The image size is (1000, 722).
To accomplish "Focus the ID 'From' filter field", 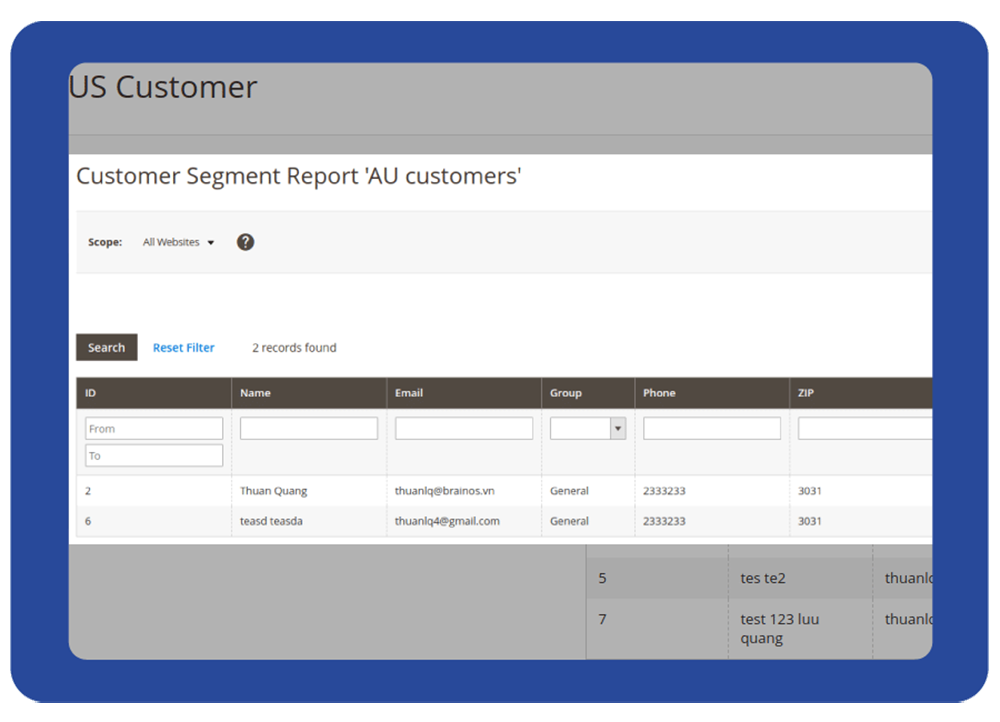I will pos(154,429).
